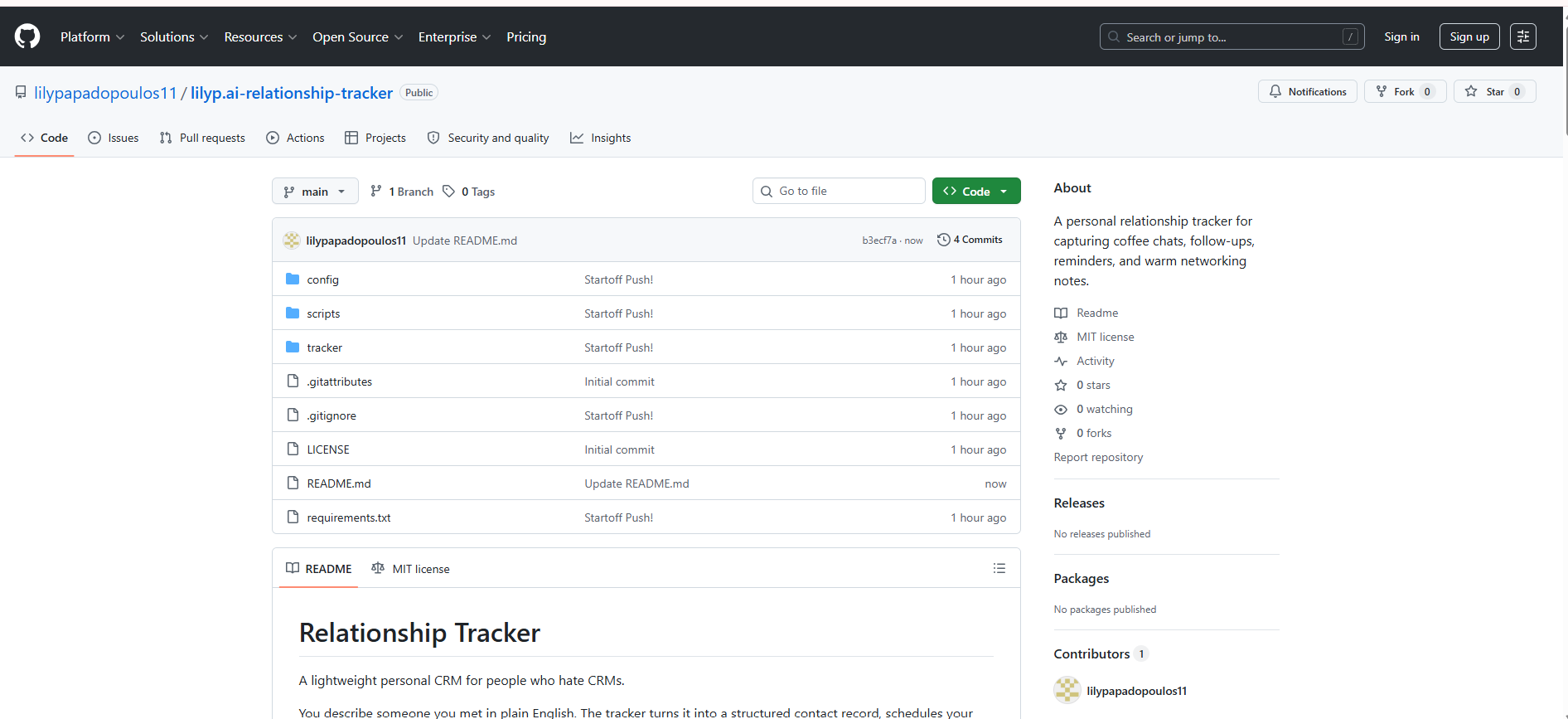Image resolution: width=1568 pixels, height=719 pixels.
Task: View 0 stars in About sidebar
Action: [1082, 385]
